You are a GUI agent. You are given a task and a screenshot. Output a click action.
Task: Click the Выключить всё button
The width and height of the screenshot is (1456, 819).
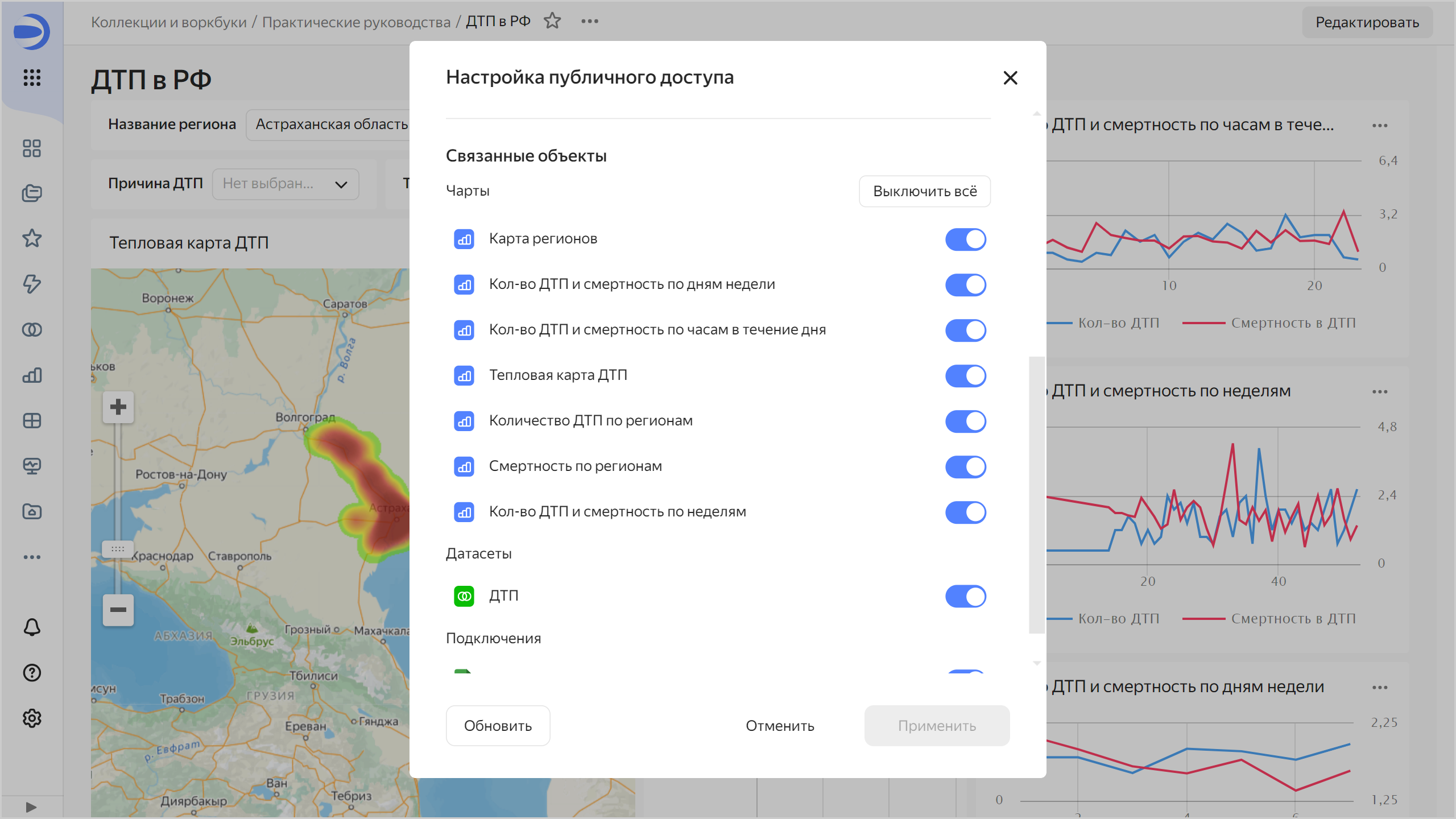pos(924,191)
